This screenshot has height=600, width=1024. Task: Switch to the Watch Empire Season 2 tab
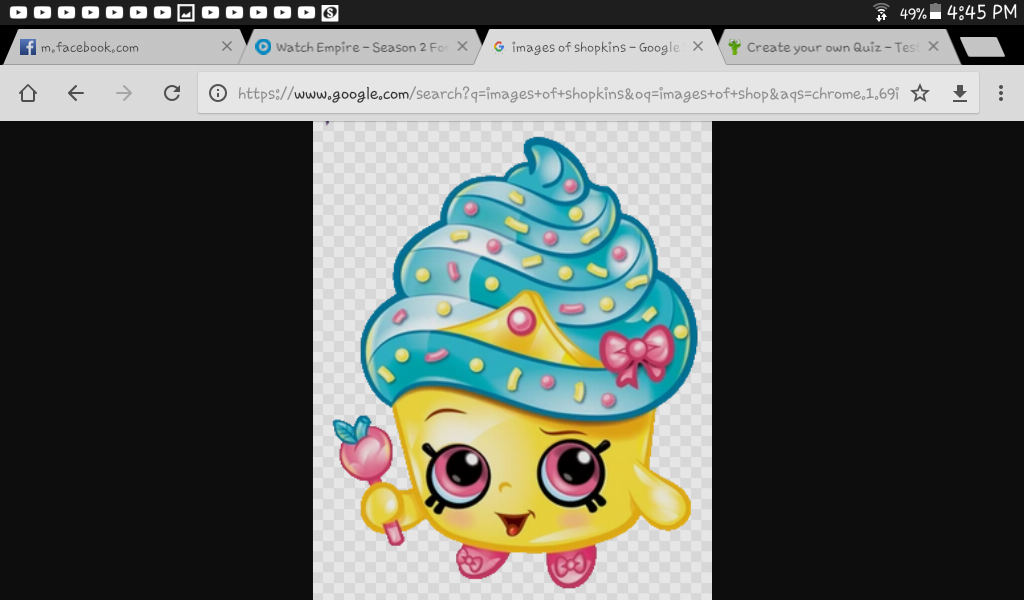361,47
